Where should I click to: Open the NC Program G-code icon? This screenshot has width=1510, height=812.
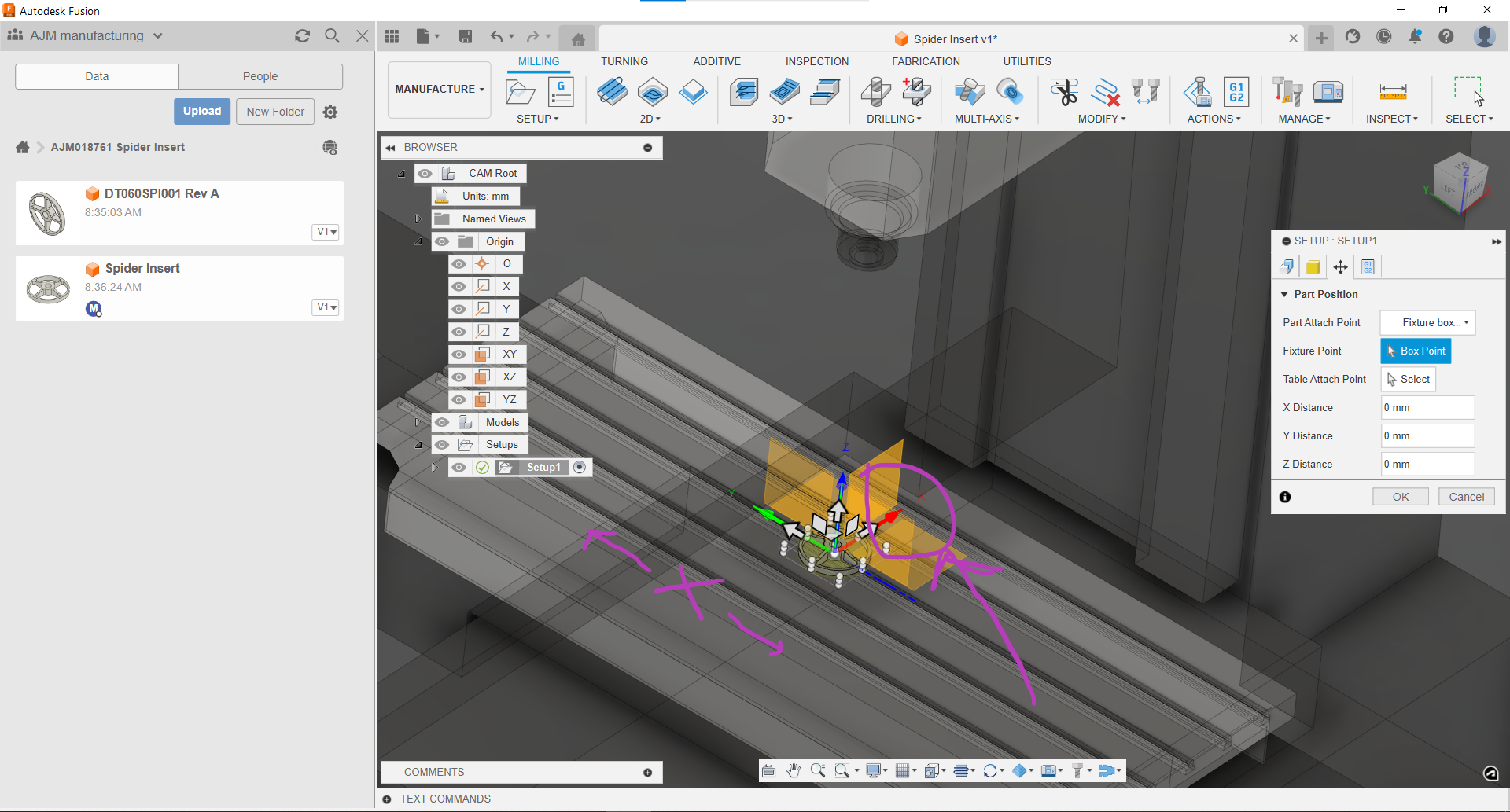pyautogui.click(x=561, y=92)
